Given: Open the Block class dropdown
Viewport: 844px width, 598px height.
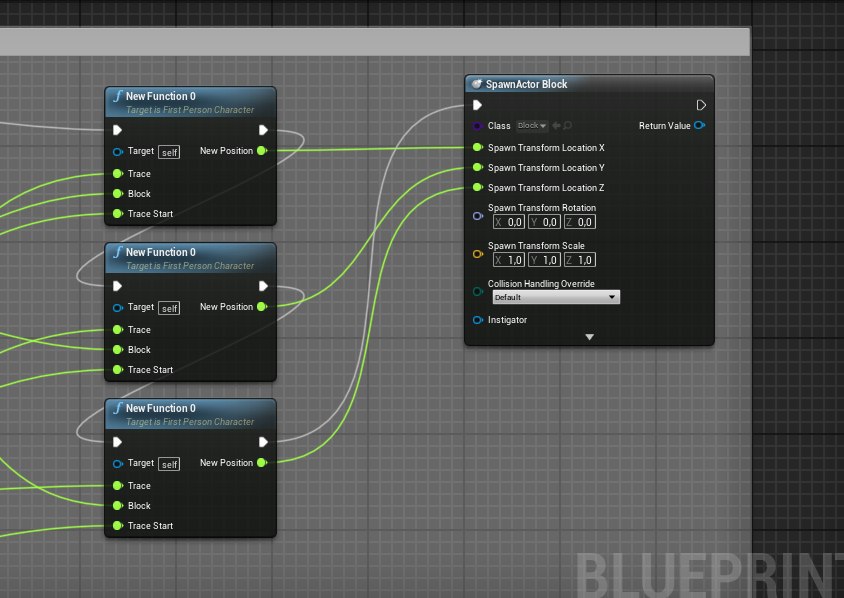Looking at the screenshot, I should click(x=532, y=125).
